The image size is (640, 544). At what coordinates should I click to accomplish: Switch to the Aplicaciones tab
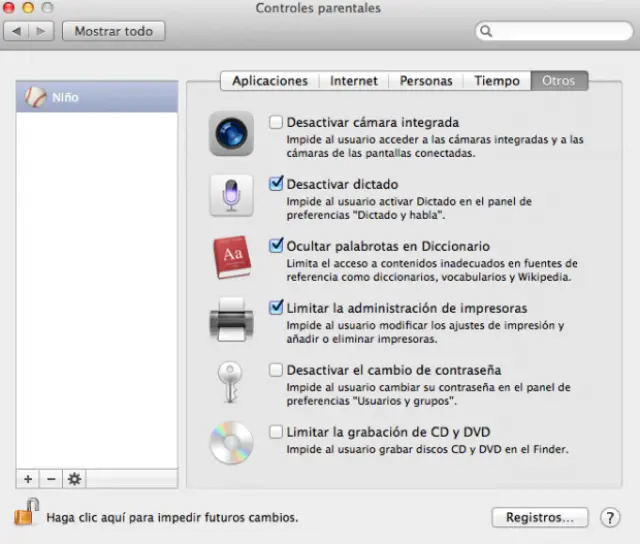click(270, 81)
